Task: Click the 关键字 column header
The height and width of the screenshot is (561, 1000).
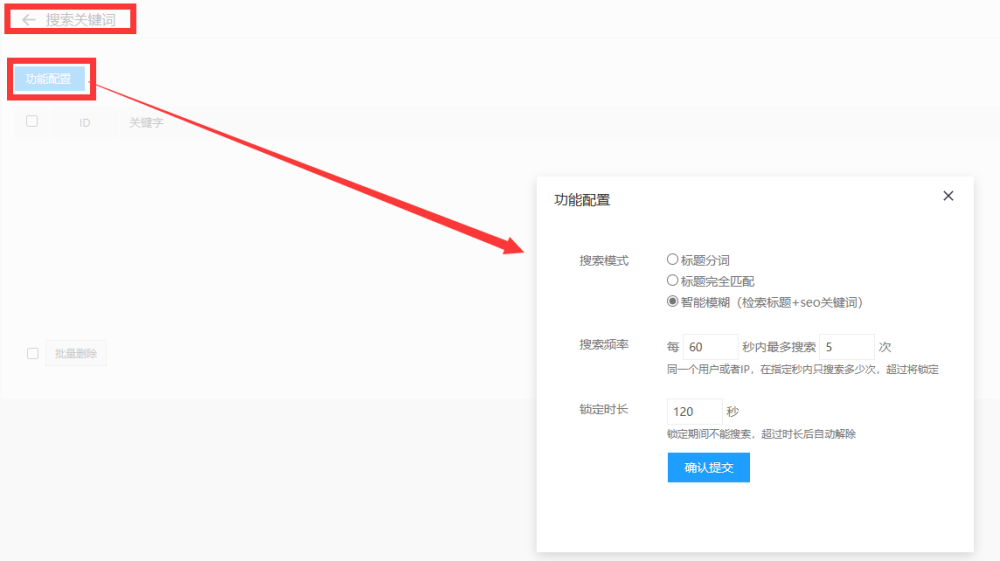Action: tap(146, 122)
